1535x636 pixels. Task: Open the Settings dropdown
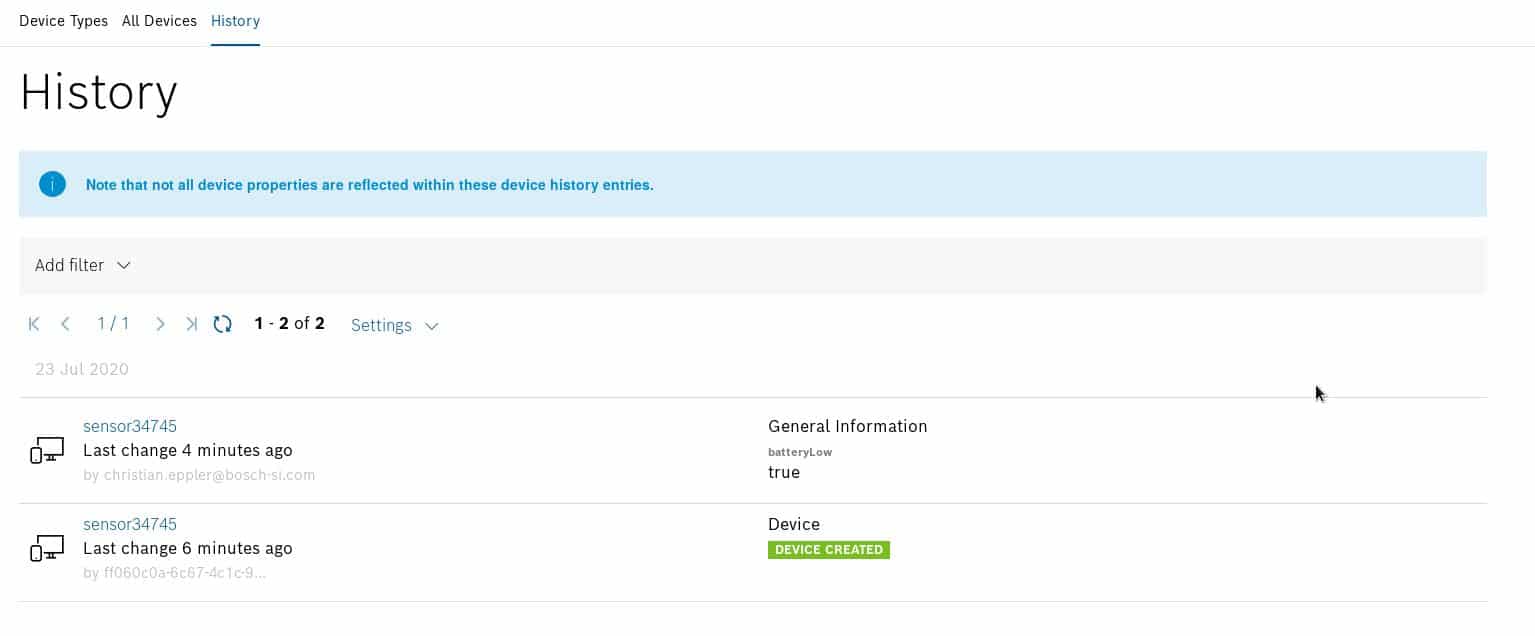394,325
